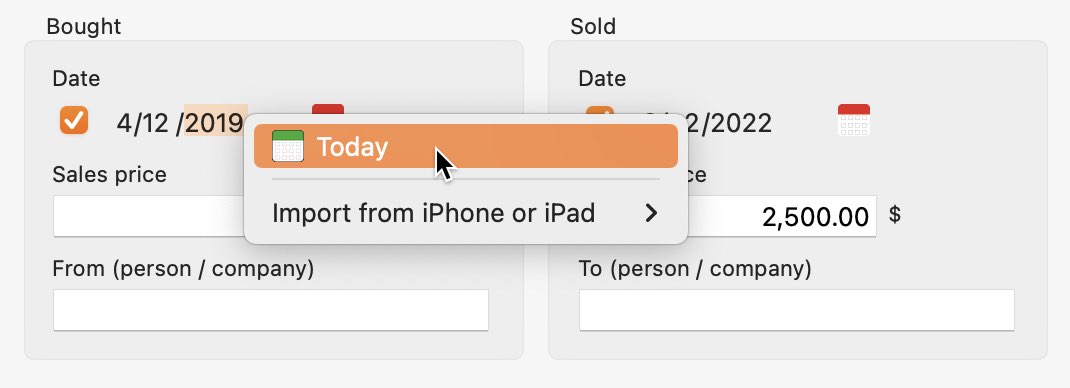This screenshot has height=388, width=1070.
Task: Click the Bought Sales price input field
Action: [x=149, y=216]
